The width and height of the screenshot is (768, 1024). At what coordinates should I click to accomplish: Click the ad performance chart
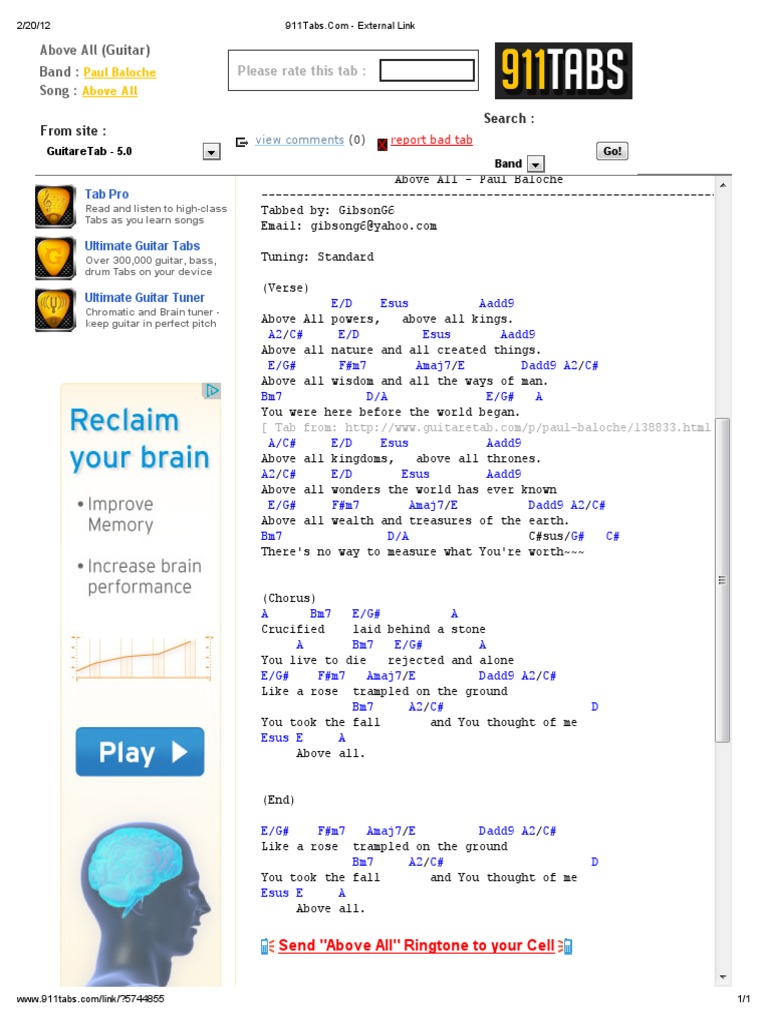[x=142, y=658]
